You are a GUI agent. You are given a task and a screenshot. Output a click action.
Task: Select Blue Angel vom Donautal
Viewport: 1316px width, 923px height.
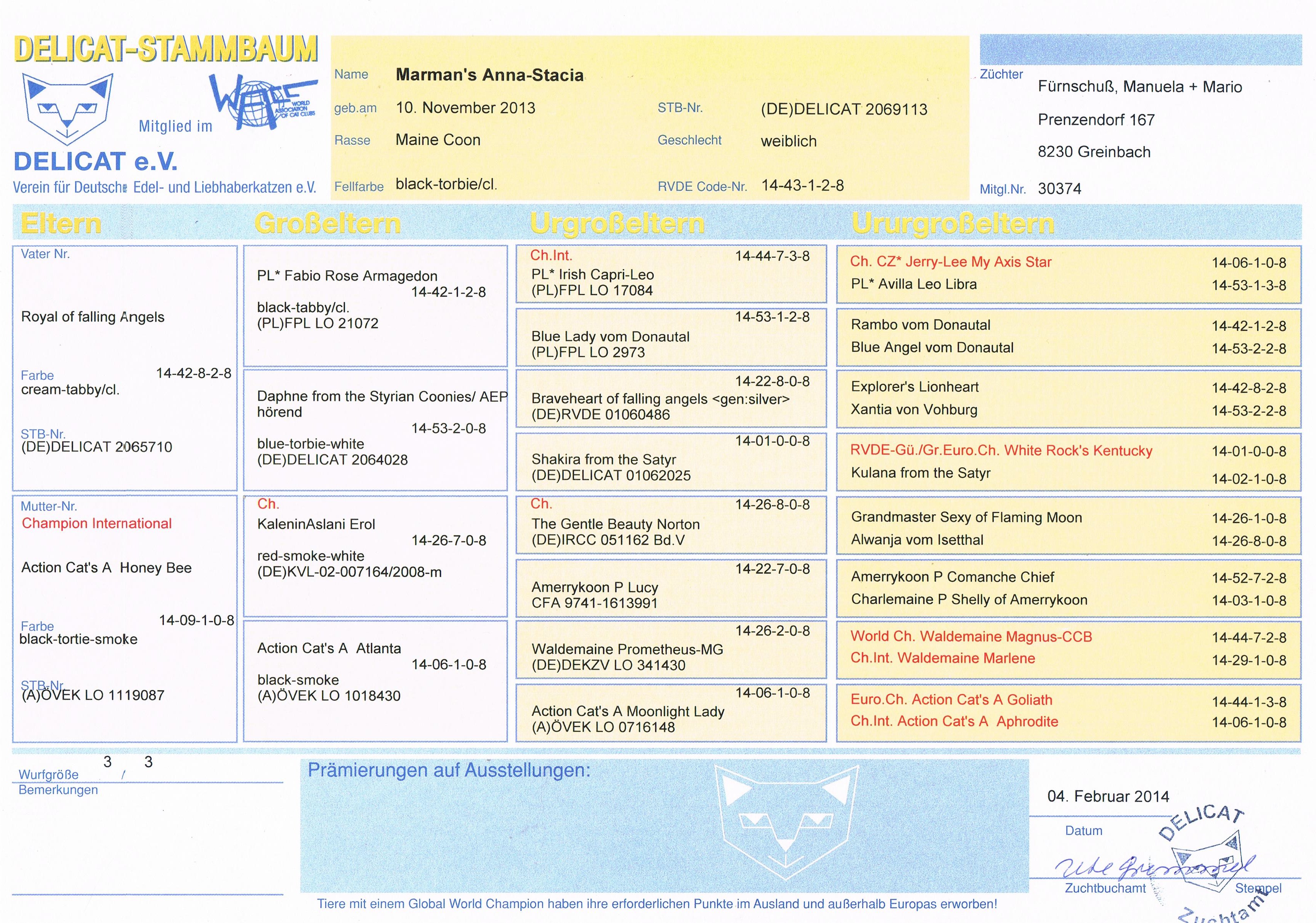click(x=933, y=347)
